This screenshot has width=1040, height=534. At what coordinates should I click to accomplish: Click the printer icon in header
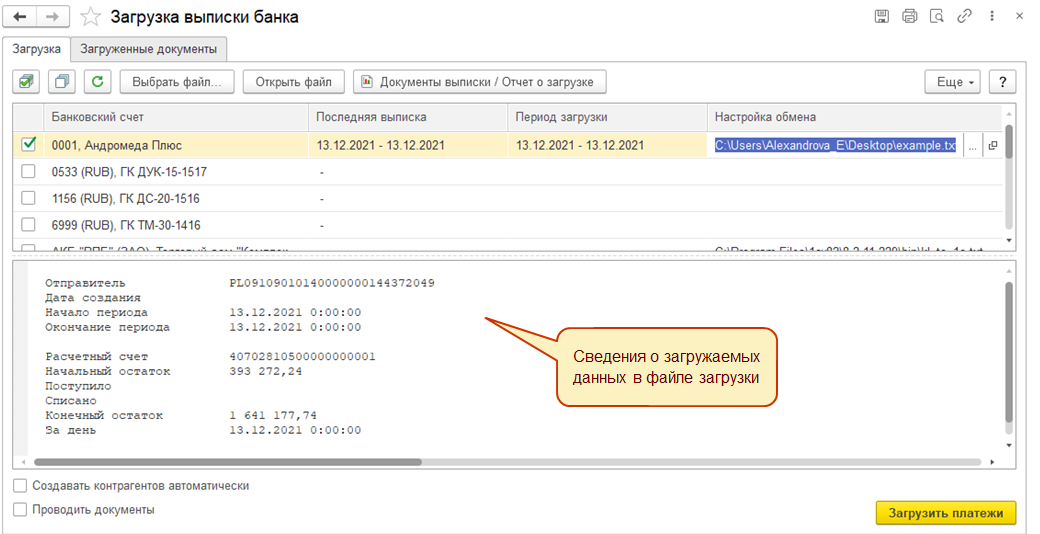(909, 17)
